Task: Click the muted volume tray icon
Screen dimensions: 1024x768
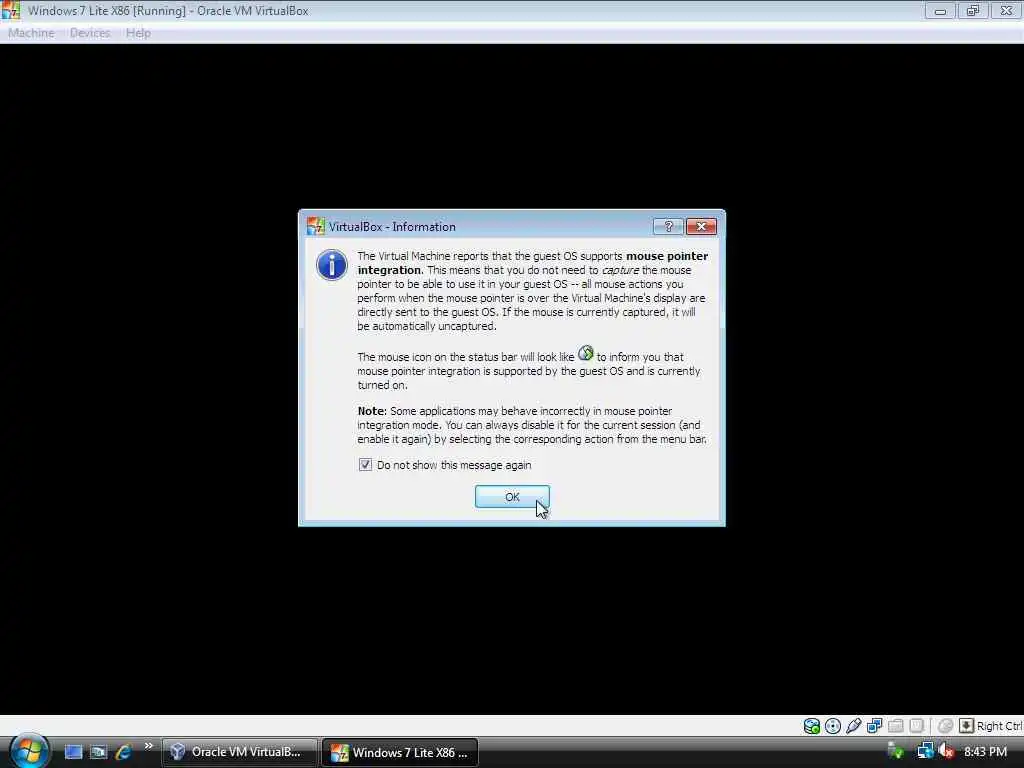Action: [945, 752]
